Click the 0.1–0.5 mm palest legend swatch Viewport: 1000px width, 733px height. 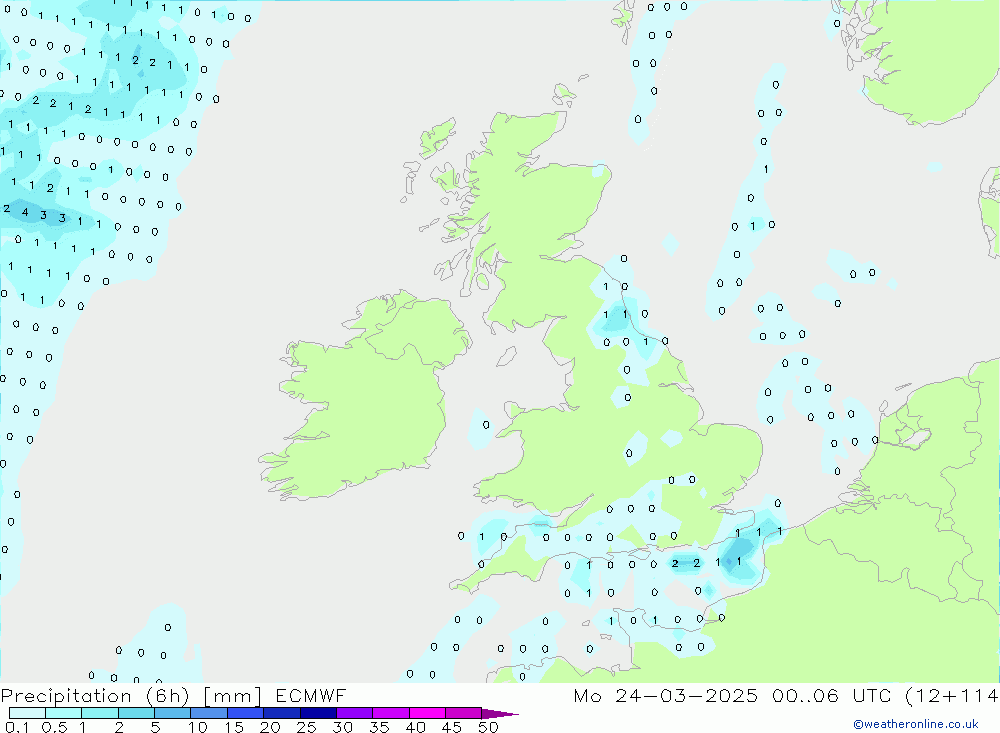pos(27,713)
